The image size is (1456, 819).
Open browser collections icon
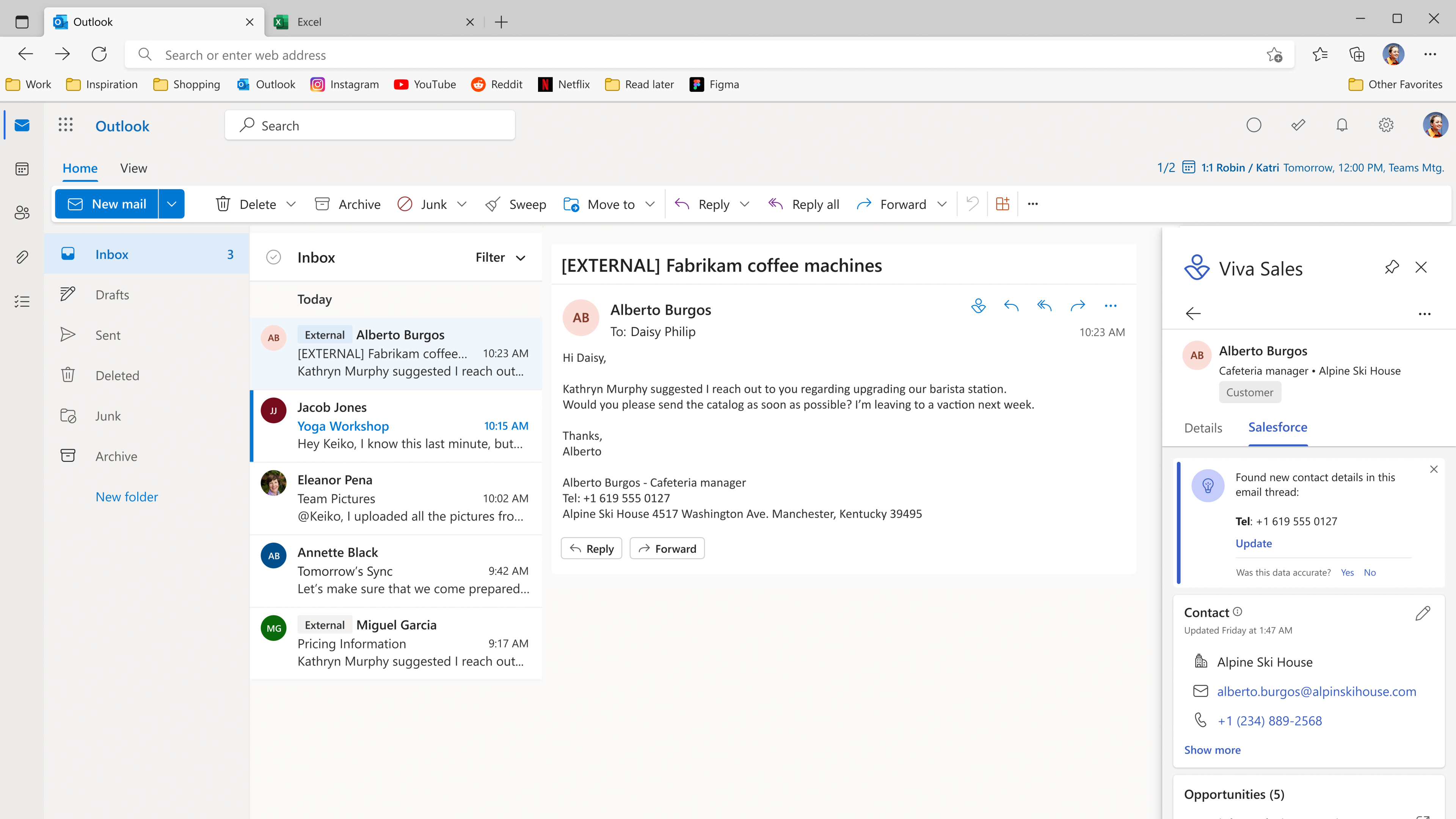click(1357, 54)
